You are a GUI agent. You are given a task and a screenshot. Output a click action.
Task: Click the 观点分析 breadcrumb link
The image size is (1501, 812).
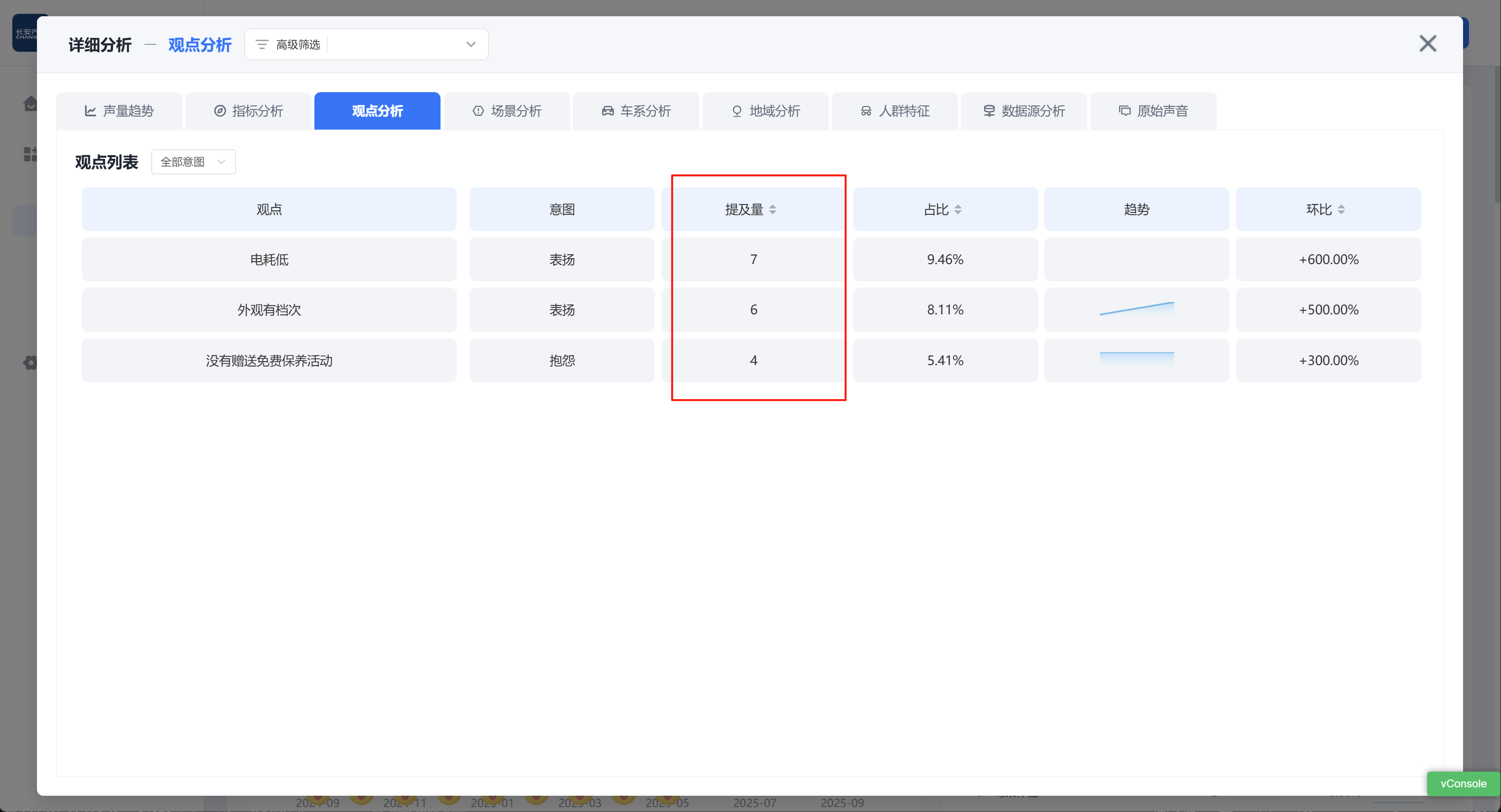tap(200, 45)
